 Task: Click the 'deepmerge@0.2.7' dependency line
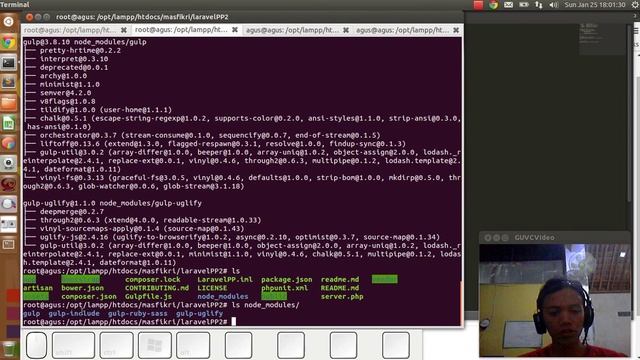point(72,211)
